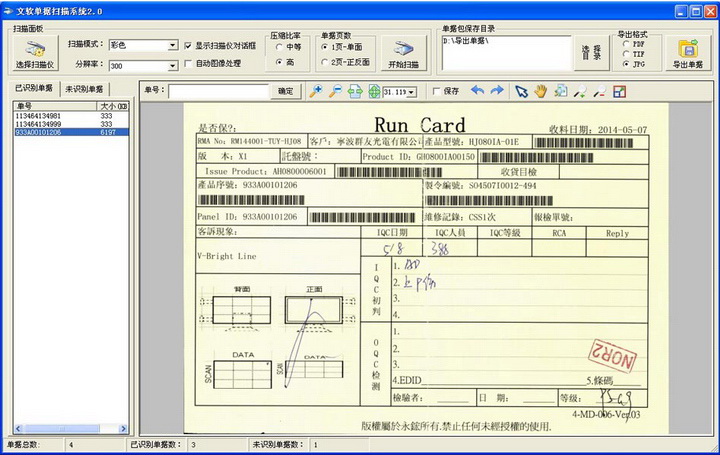Click the blue redo arrow
This screenshot has height=455, width=720.
coord(497,90)
